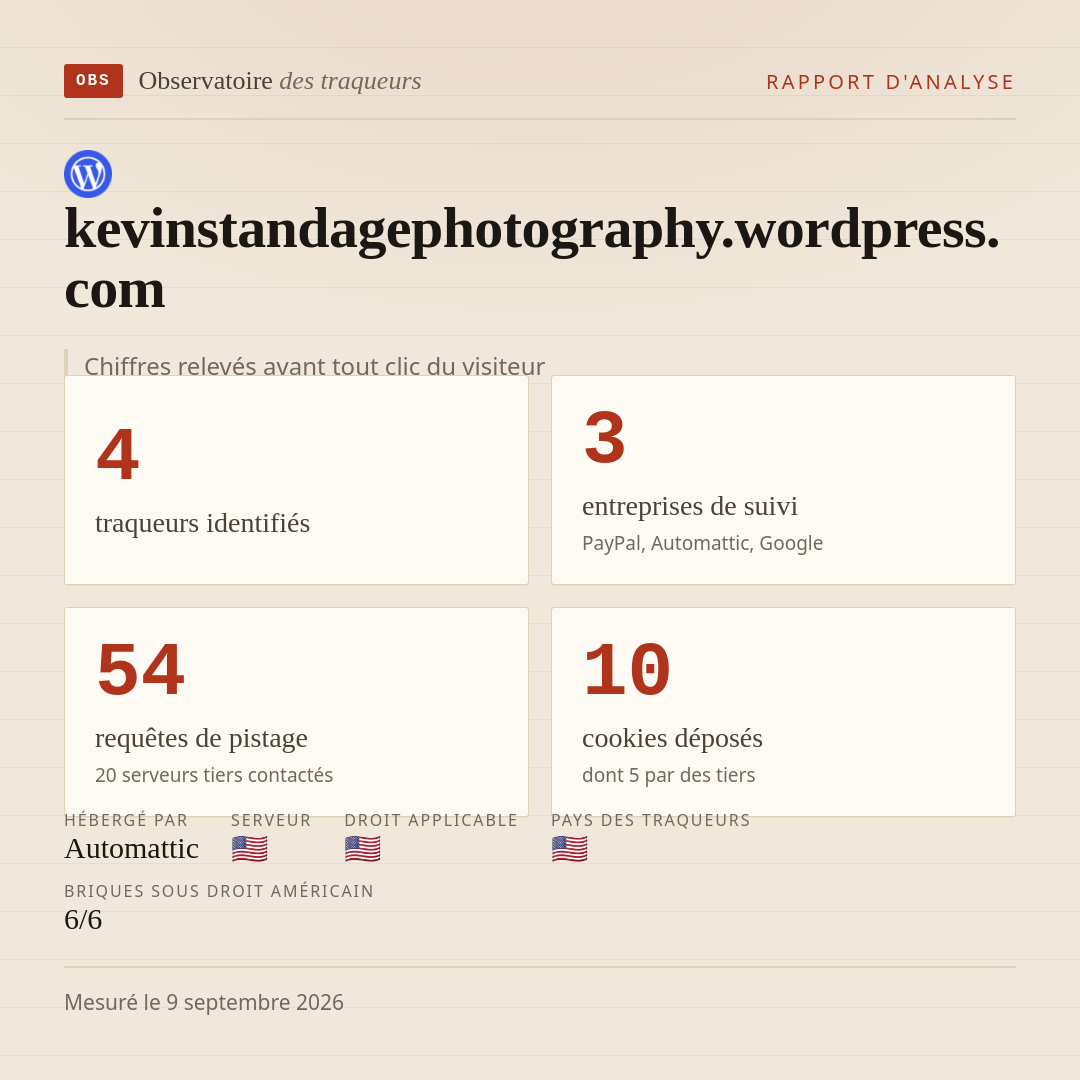Click the Automattic host name
1080x1080 pixels.
tap(132, 849)
